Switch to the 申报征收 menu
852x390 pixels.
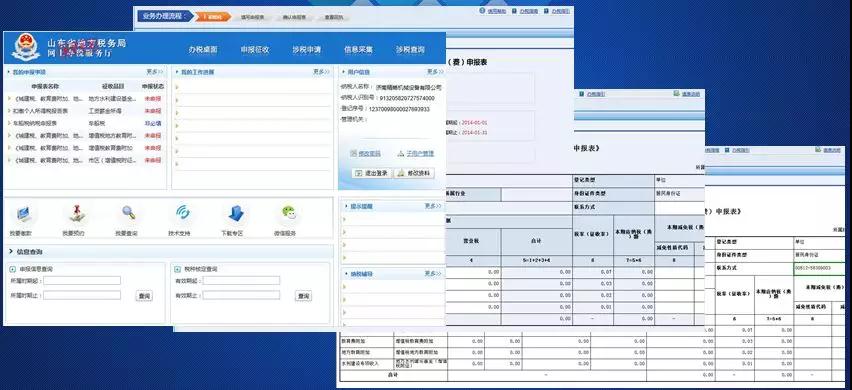pos(255,49)
